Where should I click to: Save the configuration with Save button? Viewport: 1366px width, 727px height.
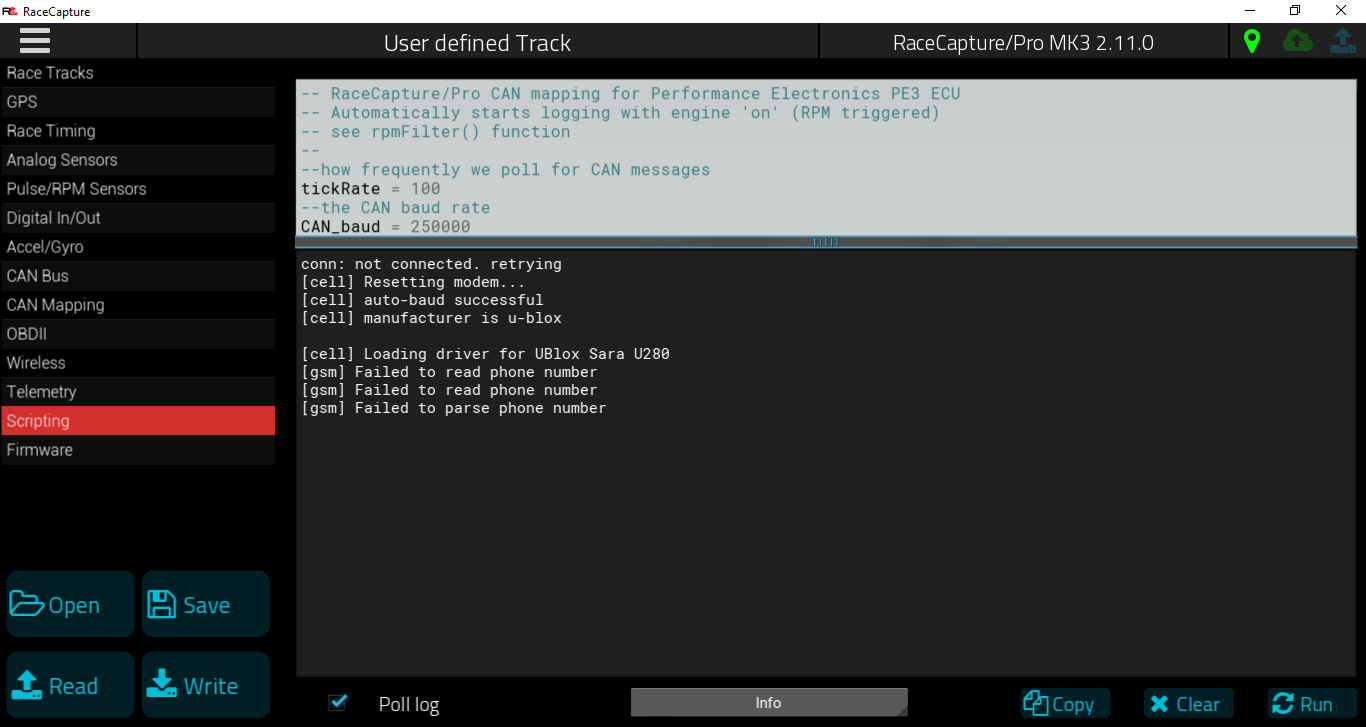205,604
